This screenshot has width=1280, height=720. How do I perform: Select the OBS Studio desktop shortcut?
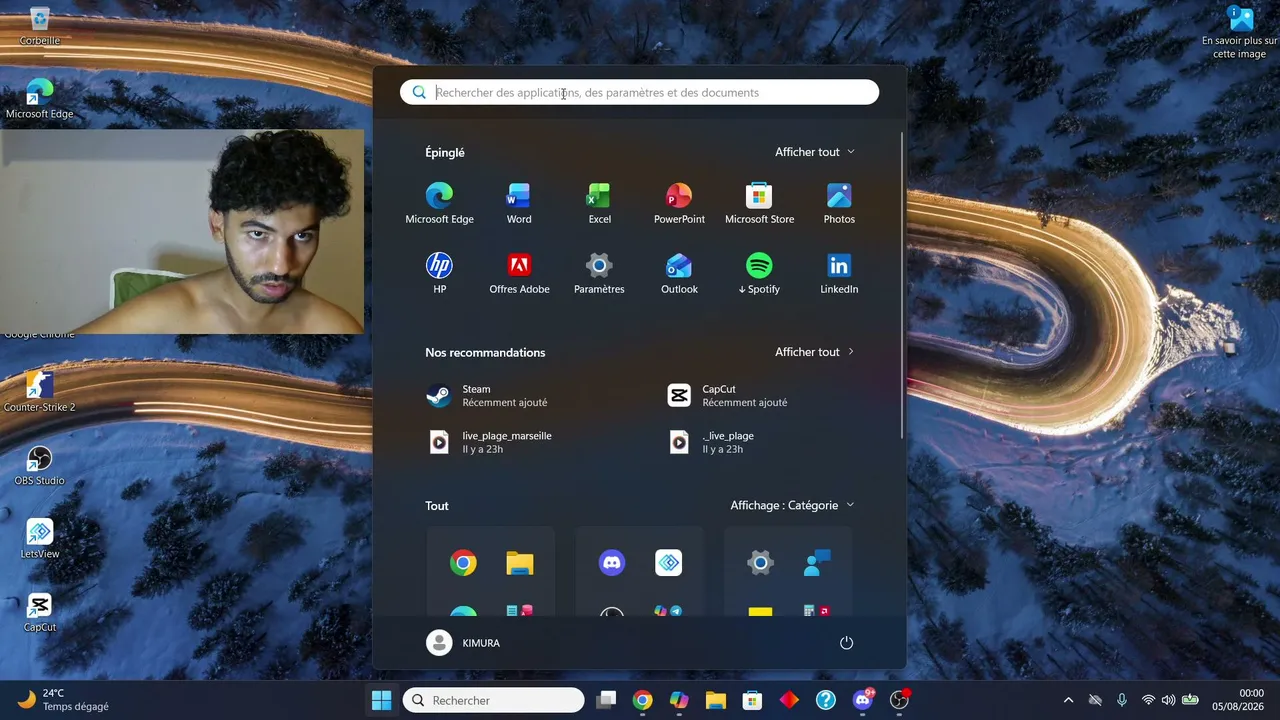[x=40, y=465]
